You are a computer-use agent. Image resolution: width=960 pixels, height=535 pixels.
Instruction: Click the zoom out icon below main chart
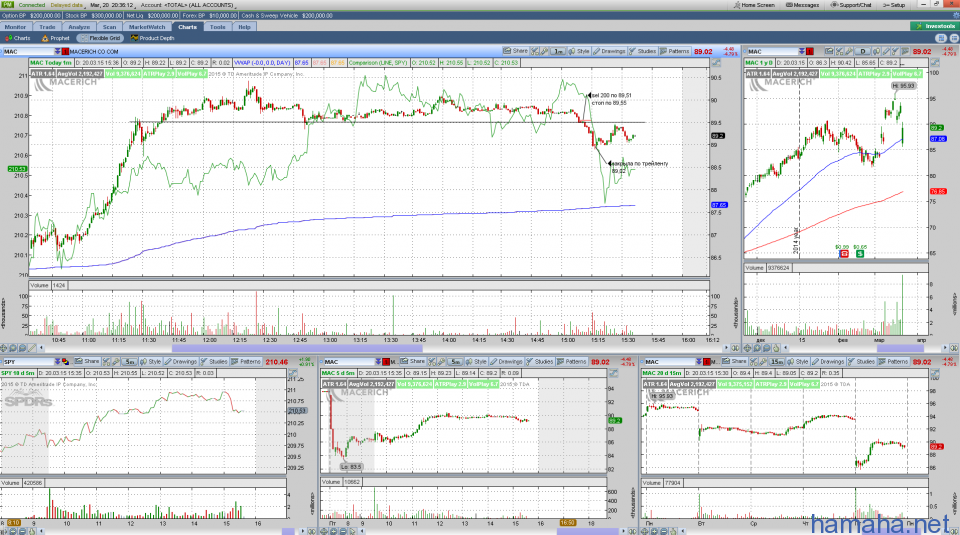pyautogui.click(x=23, y=348)
